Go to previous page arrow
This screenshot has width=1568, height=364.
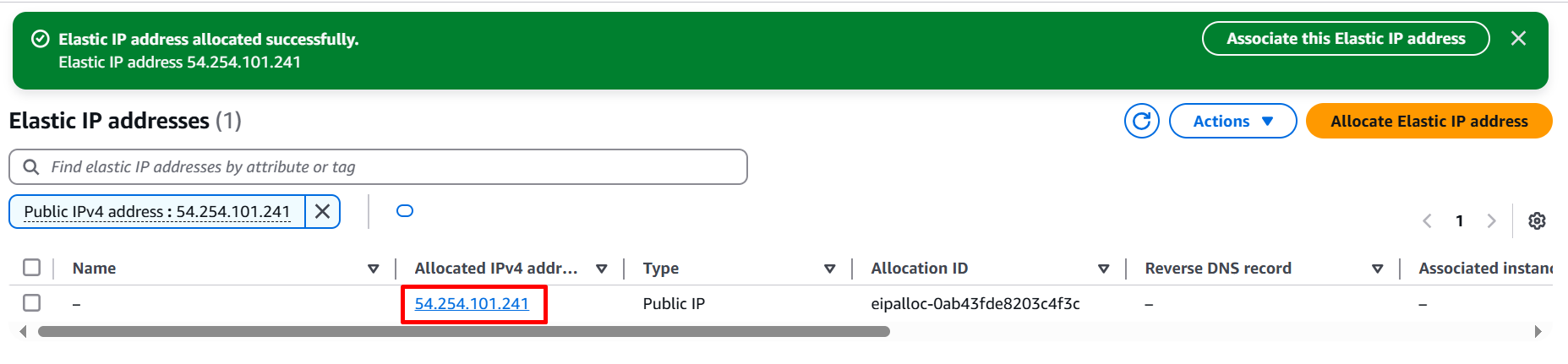pos(1427,220)
